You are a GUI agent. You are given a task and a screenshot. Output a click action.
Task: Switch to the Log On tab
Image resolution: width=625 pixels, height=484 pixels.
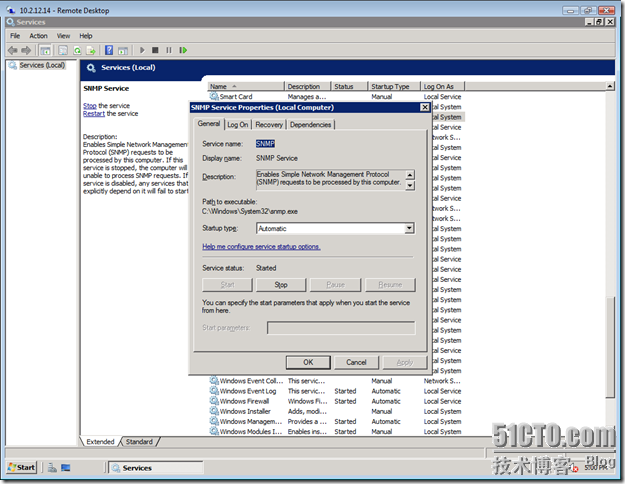pos(238,125)
